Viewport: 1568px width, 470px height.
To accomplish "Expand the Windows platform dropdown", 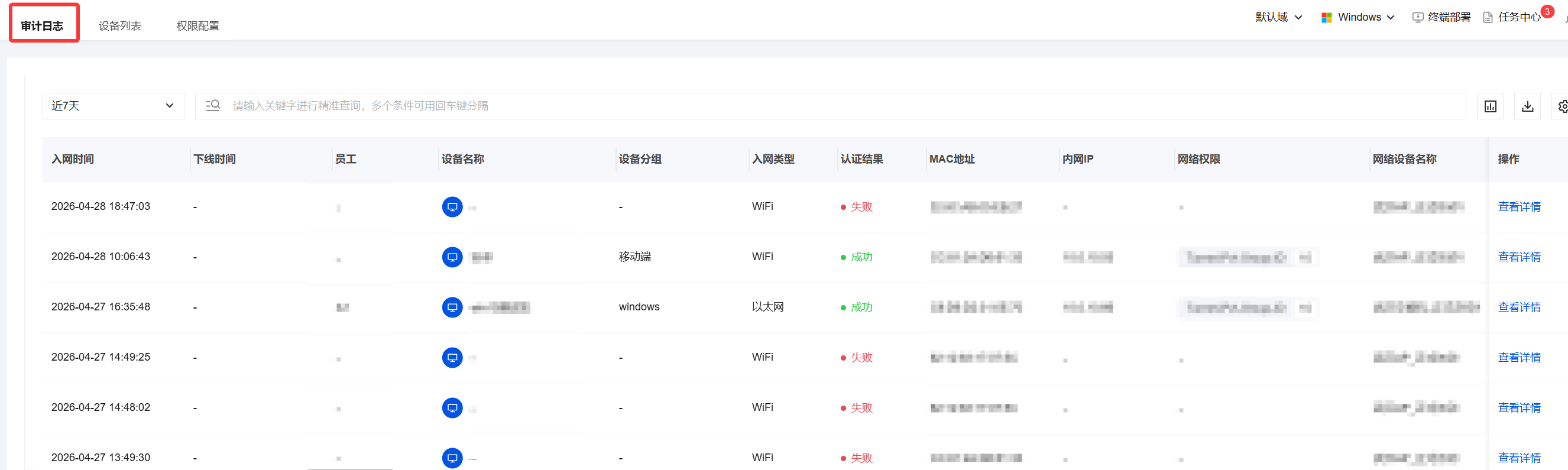I will [x=1358, y=17].
